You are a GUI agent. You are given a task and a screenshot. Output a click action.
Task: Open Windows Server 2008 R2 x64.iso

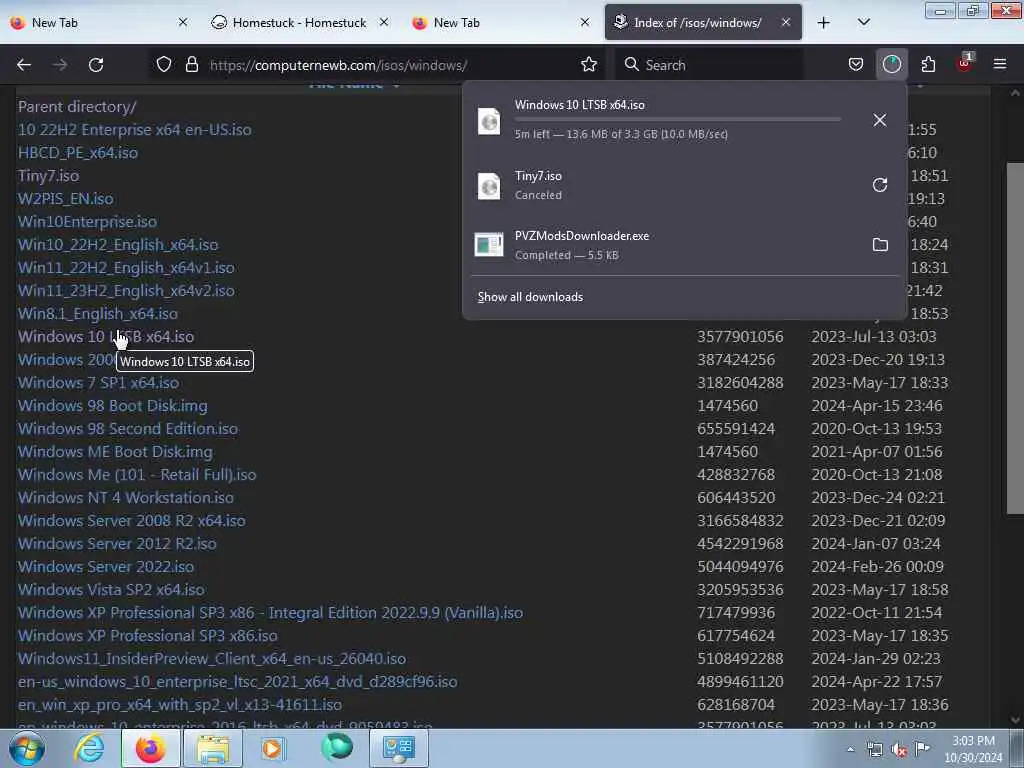(131, 520)
